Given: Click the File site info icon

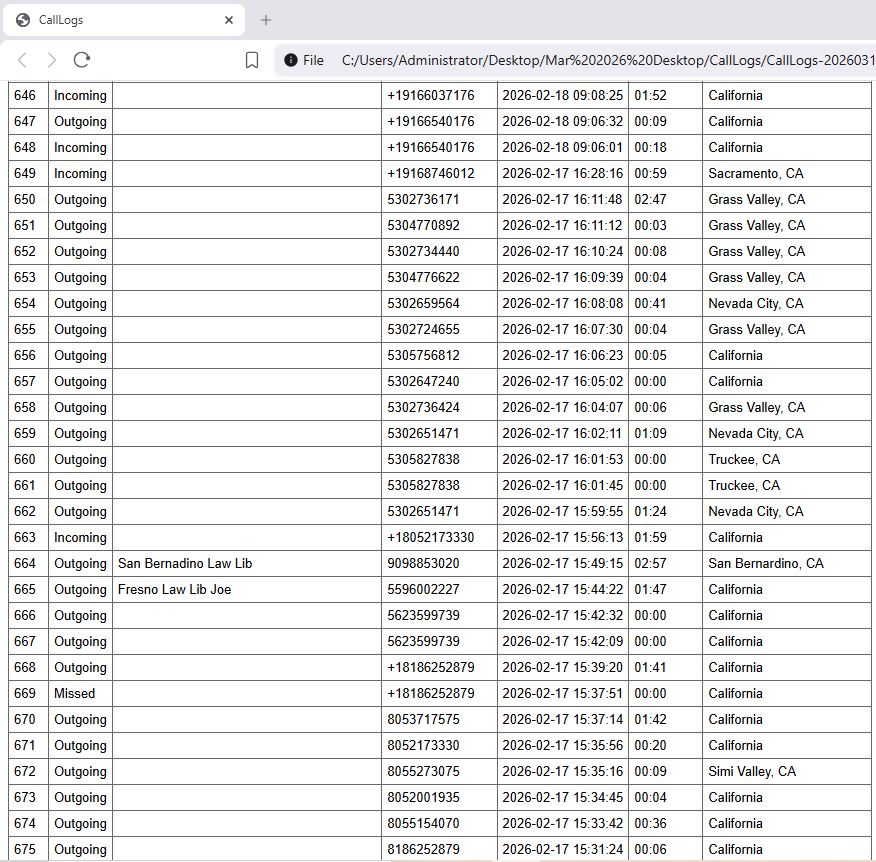Looking at the screenshot, I should click(291, 60).
